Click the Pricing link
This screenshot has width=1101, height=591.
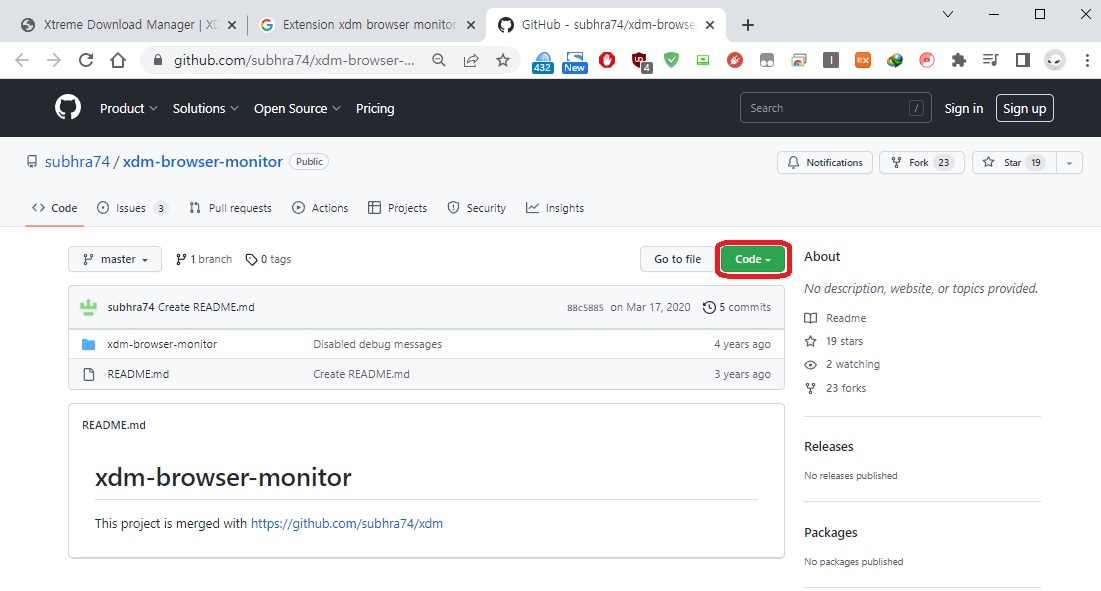click(375, 108)
